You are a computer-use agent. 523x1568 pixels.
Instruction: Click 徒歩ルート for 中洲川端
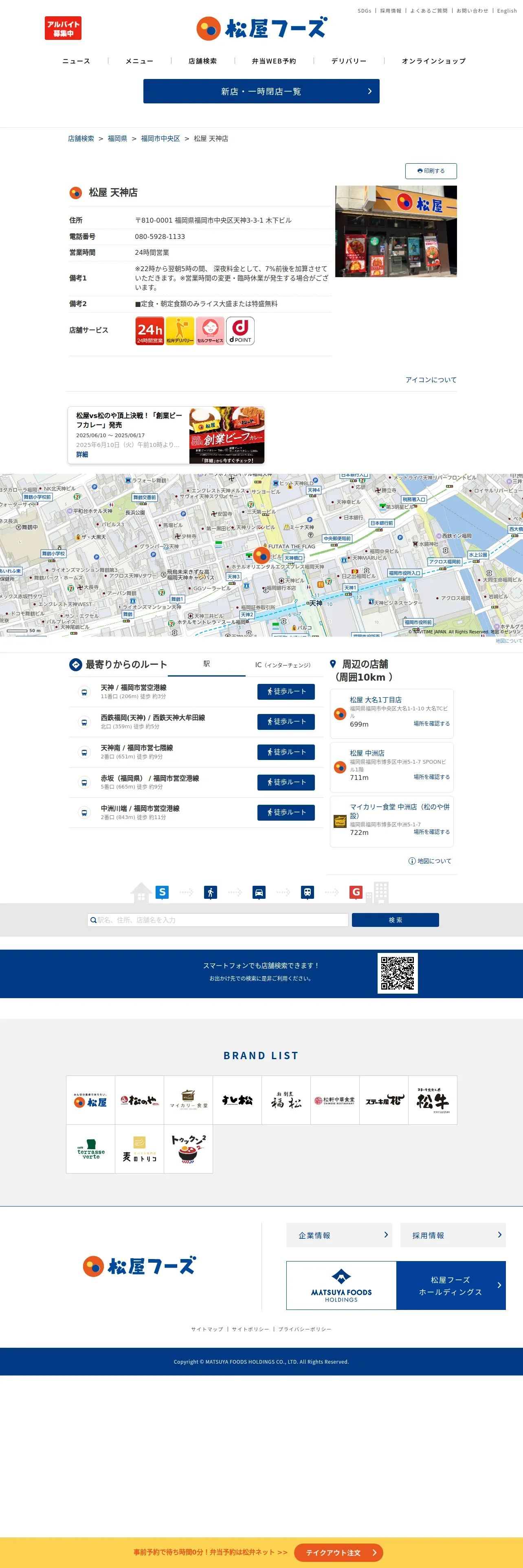click(x=286, y=812)
